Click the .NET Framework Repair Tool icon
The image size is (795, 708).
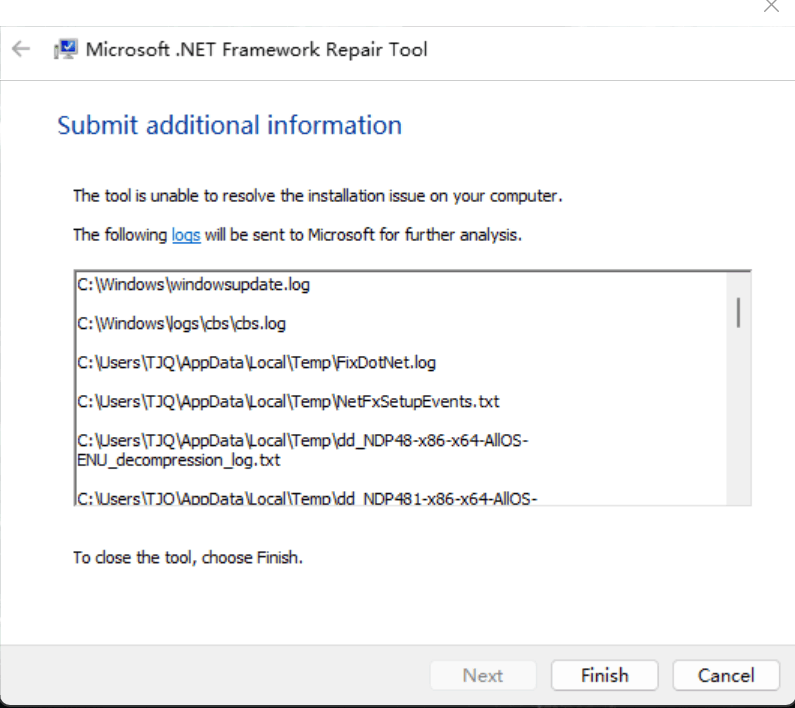click(65, 49)
